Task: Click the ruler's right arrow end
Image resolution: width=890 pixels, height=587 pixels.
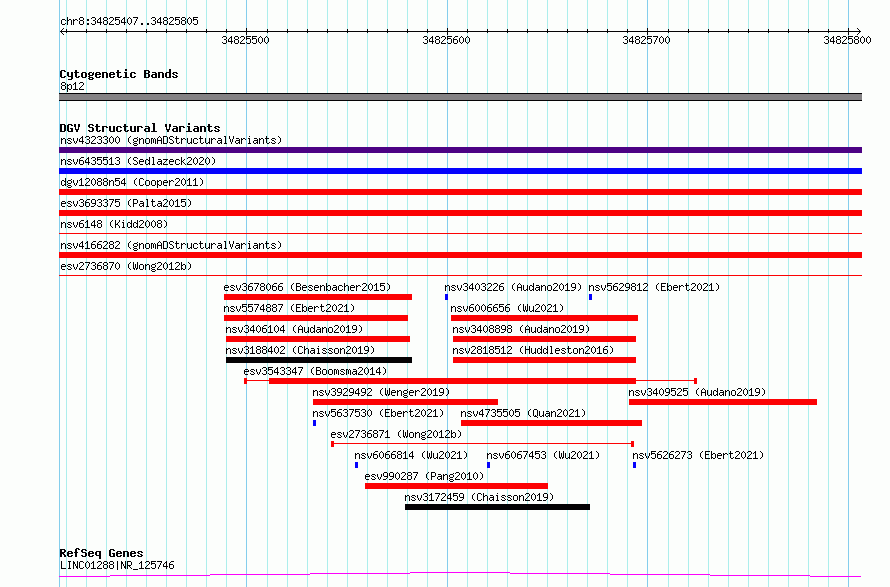Action: tap(858, 31)
